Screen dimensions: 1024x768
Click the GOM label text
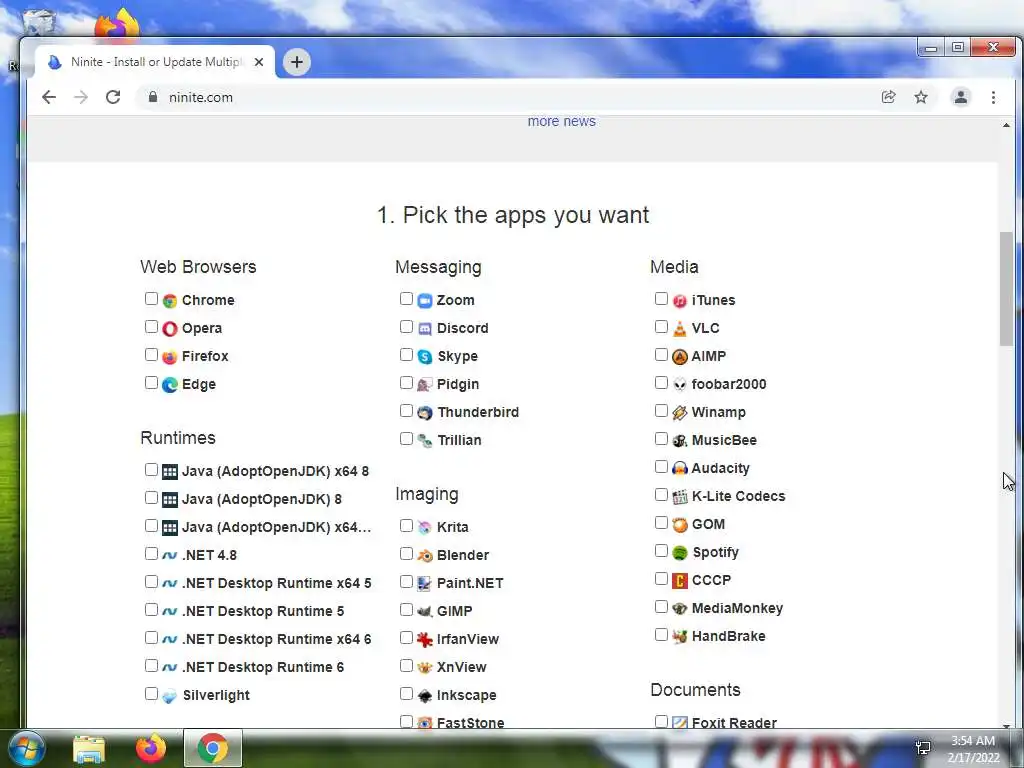[x=709, y=524]
